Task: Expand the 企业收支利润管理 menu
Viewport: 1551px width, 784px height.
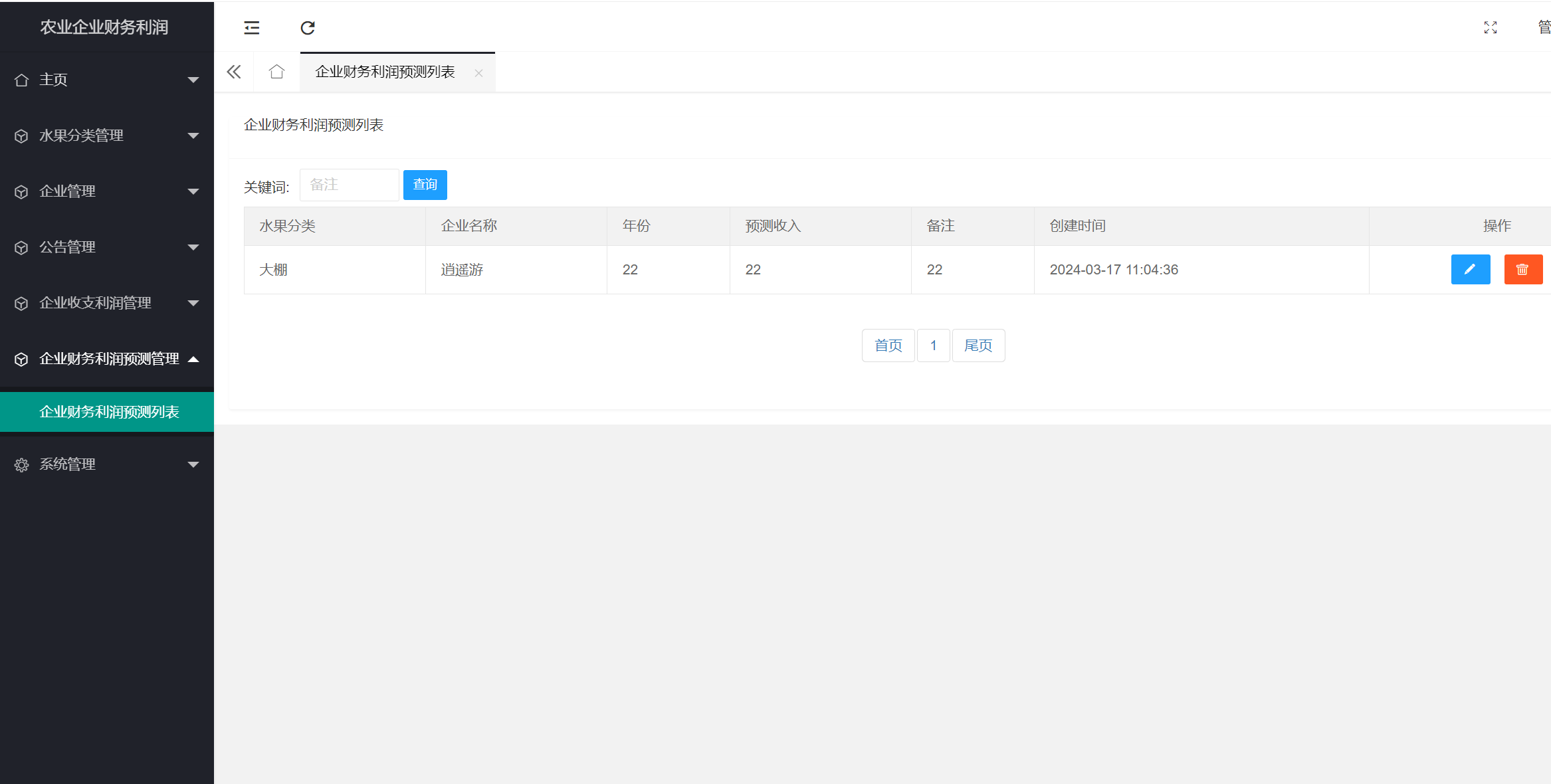Action: click(x=106, y=303)
